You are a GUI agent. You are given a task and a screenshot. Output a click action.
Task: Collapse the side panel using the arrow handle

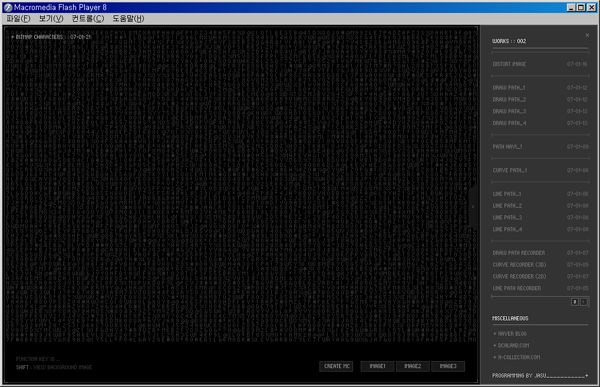coord(473,207)
